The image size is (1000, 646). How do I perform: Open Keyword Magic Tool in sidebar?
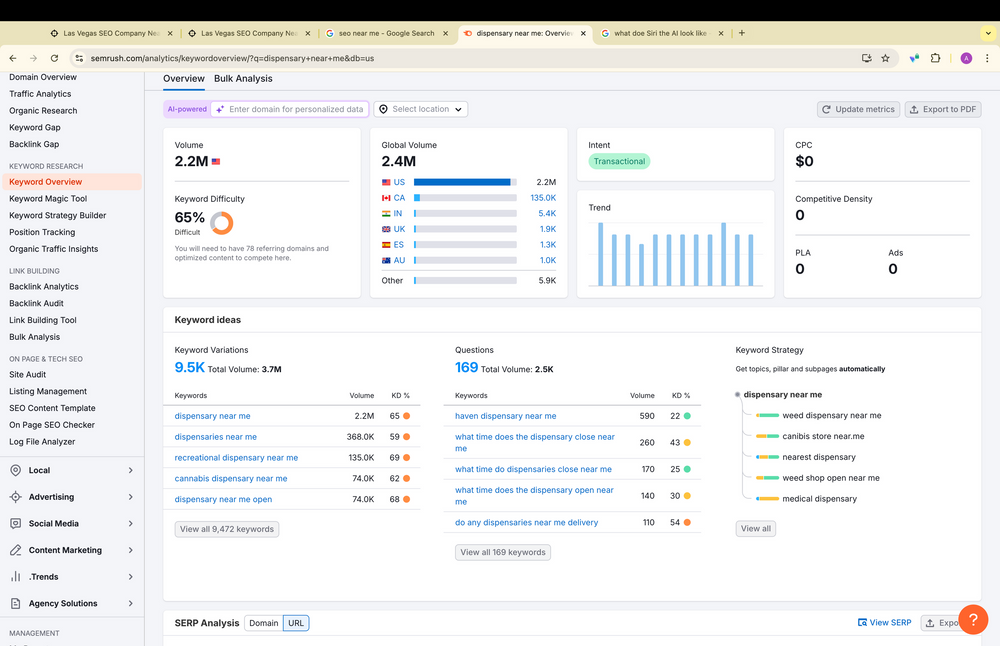click(x=48, y=198)
